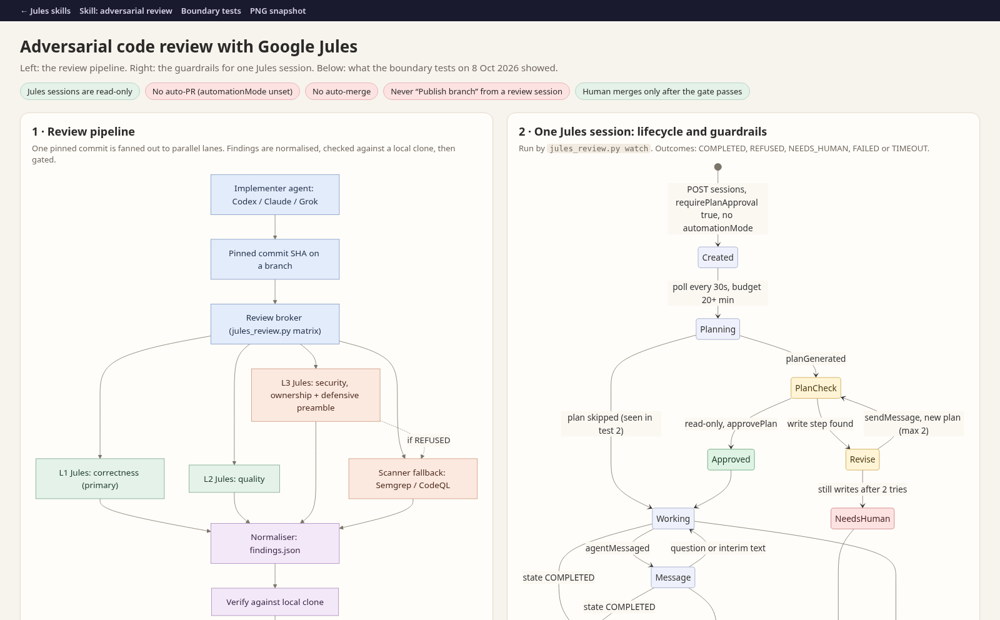Select the L1 Jules correctness node
Viewport: 1000px width, 620px height.
100,478
